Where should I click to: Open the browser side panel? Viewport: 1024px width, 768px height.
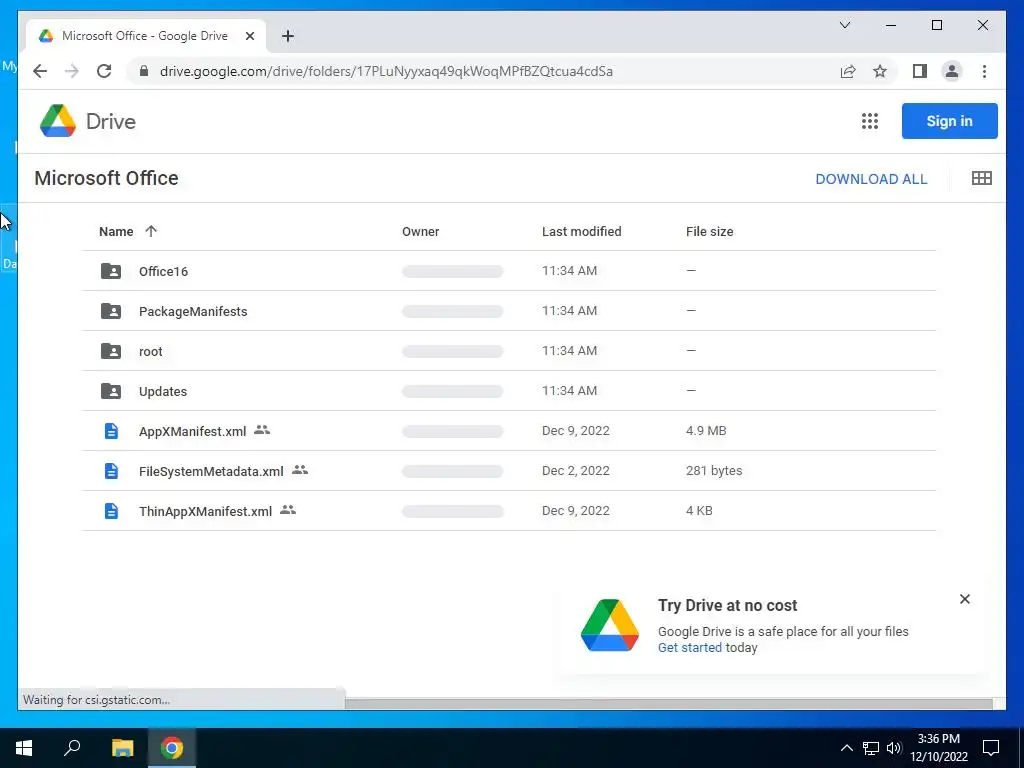click(x=920, y=71)
